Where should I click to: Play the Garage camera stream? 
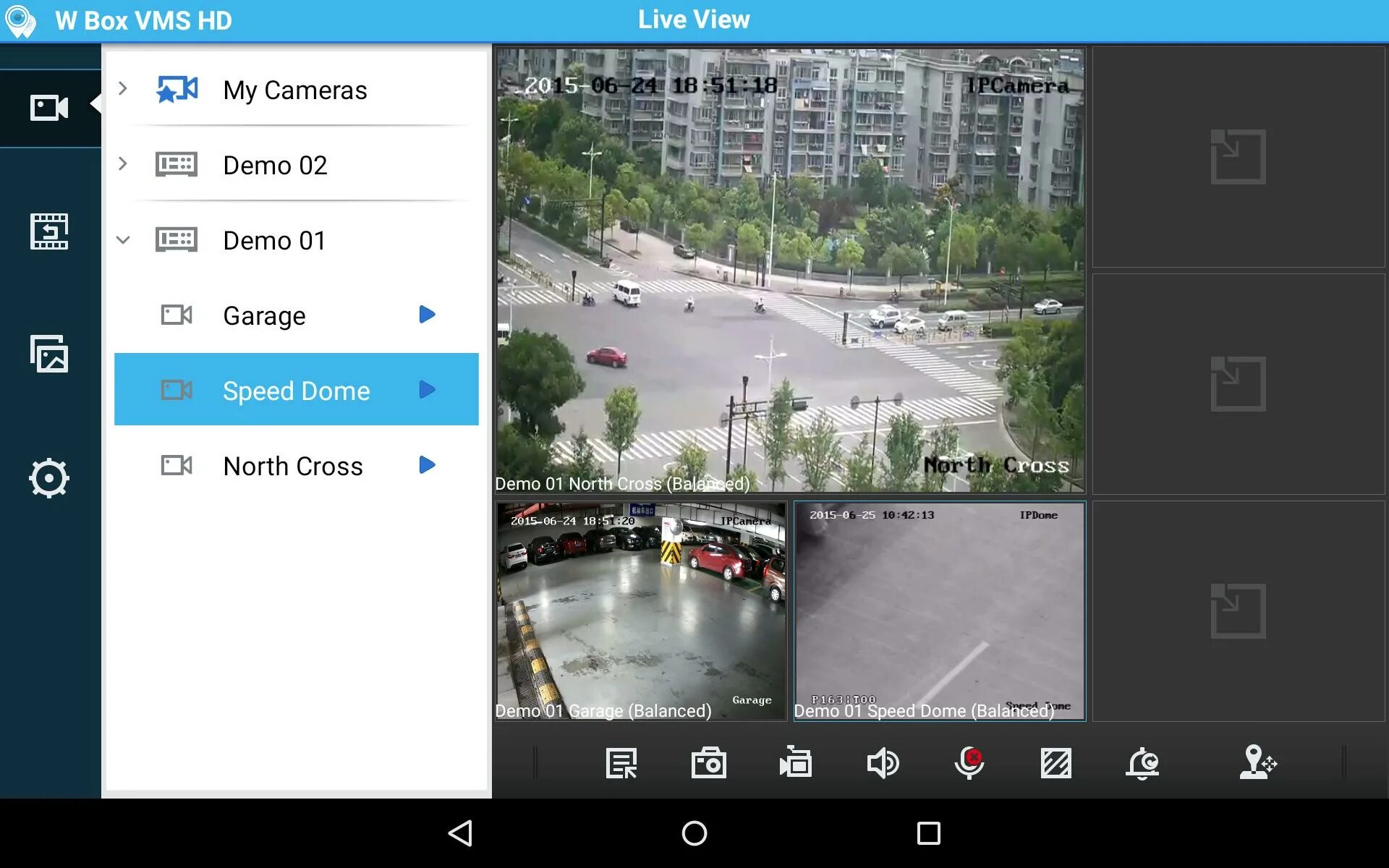click(427, 315)
